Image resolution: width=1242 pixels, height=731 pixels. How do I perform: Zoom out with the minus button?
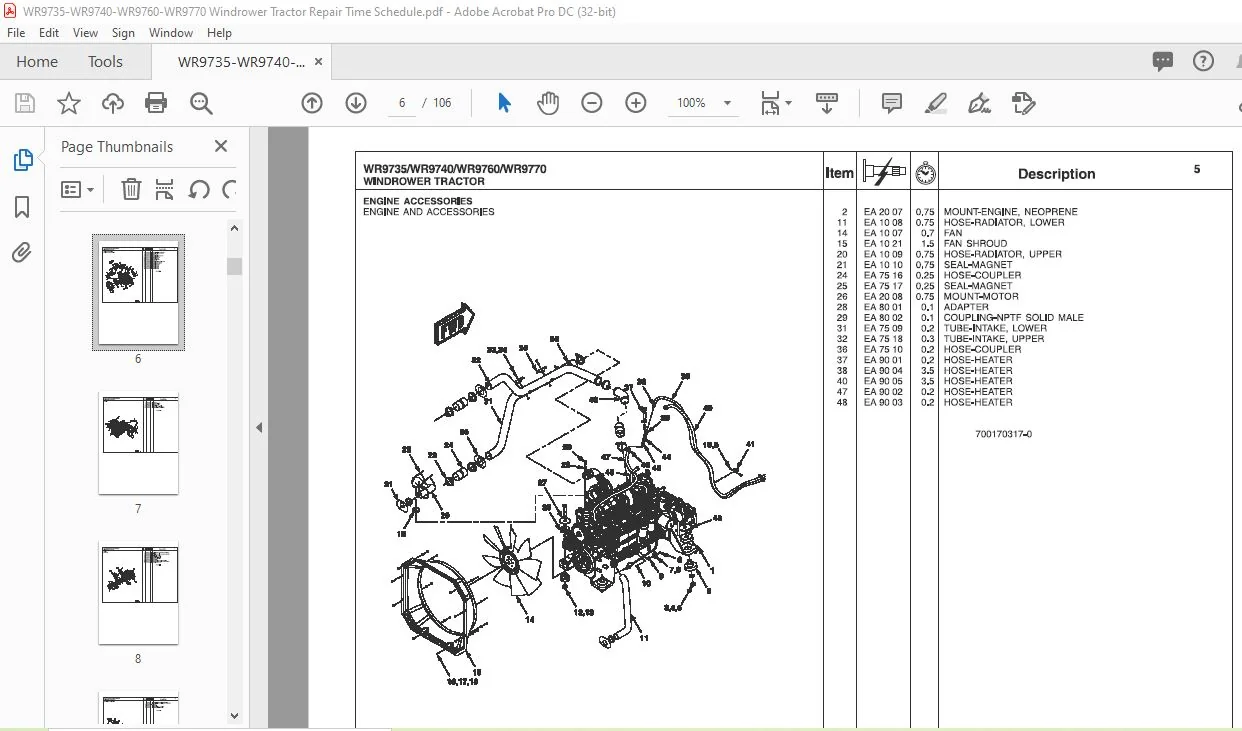point(592,103)
